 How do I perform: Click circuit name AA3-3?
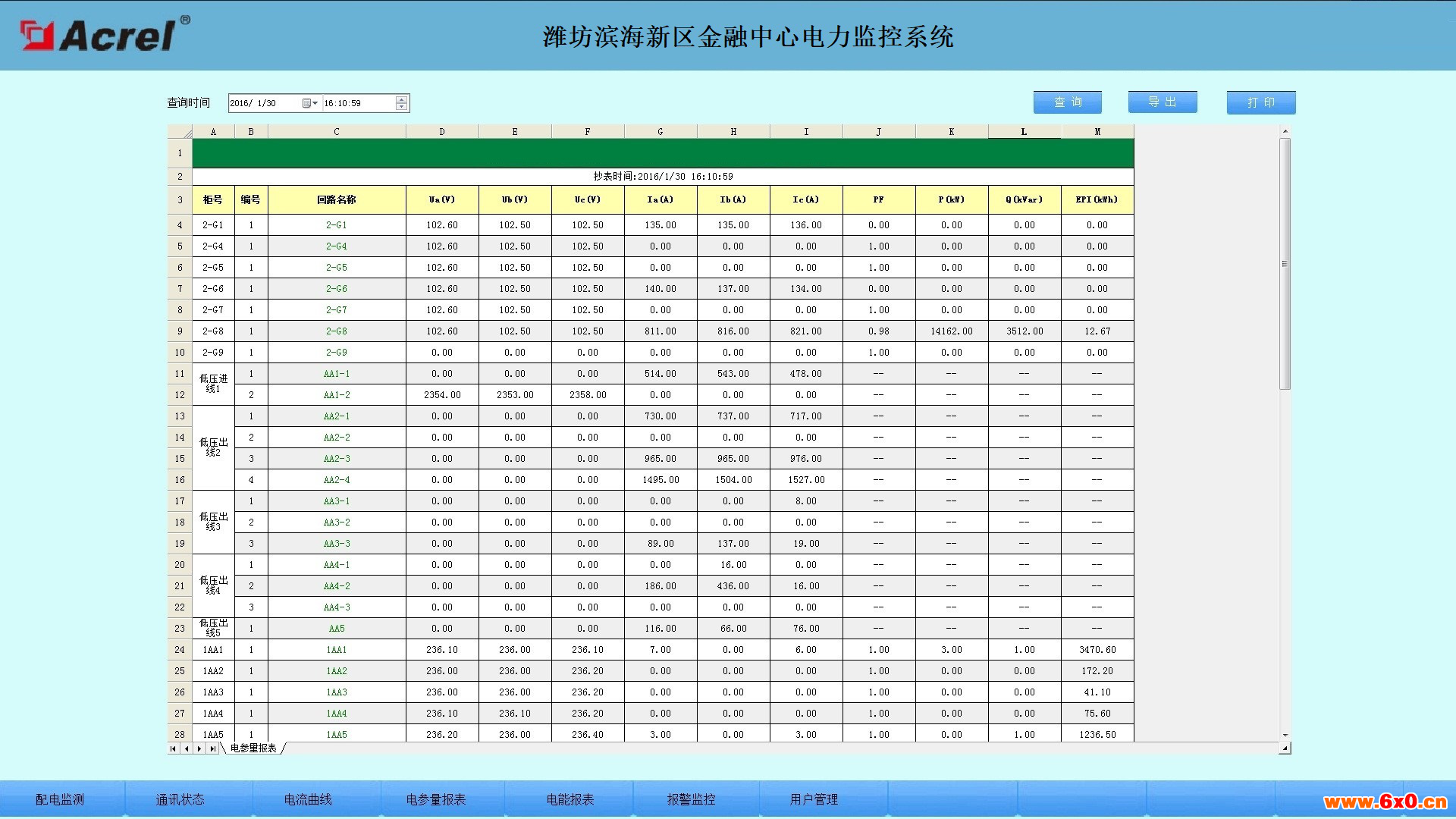(337, 544)
